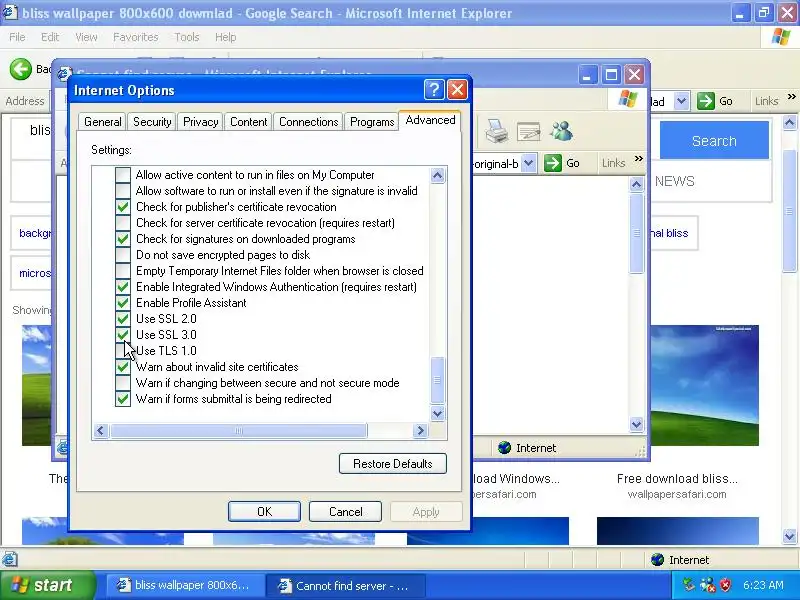
Task: Click the Start button
Action: coord(47,585)
